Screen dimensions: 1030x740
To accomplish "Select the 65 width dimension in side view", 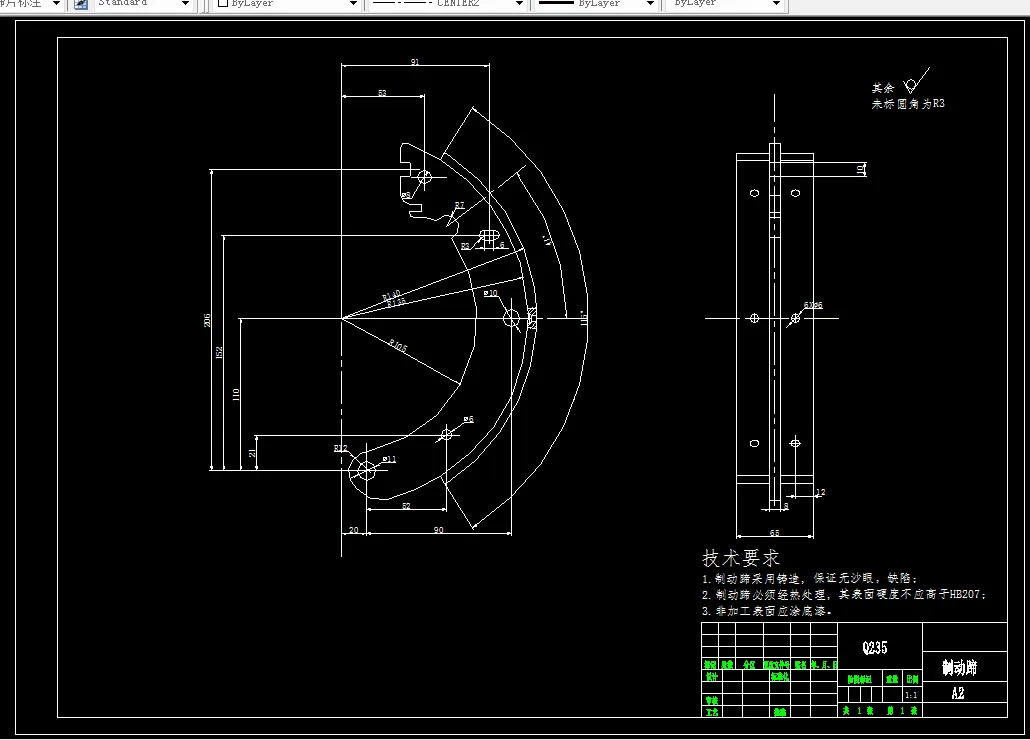I will 774,533.
